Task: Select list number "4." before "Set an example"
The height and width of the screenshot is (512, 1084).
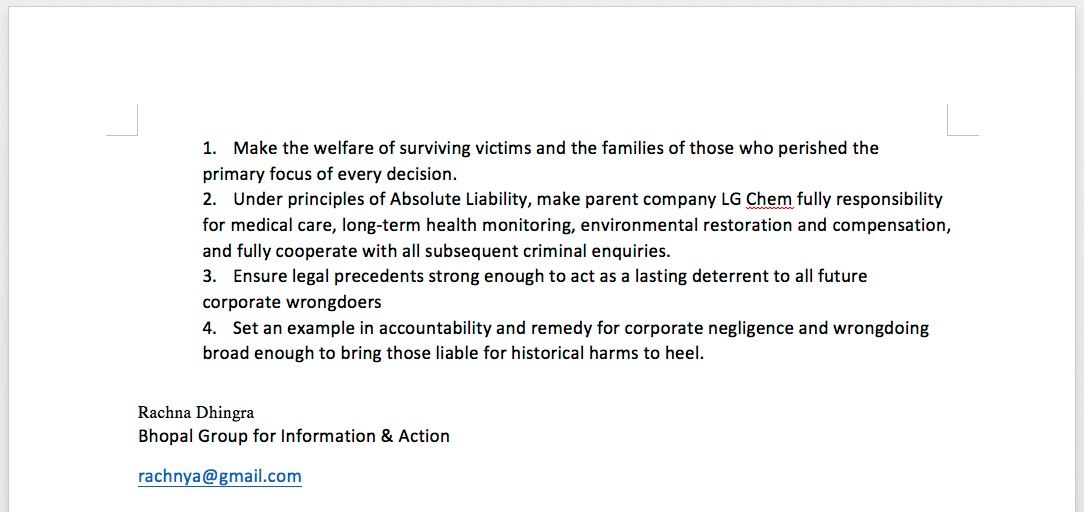Action: [x=210, y=328]
